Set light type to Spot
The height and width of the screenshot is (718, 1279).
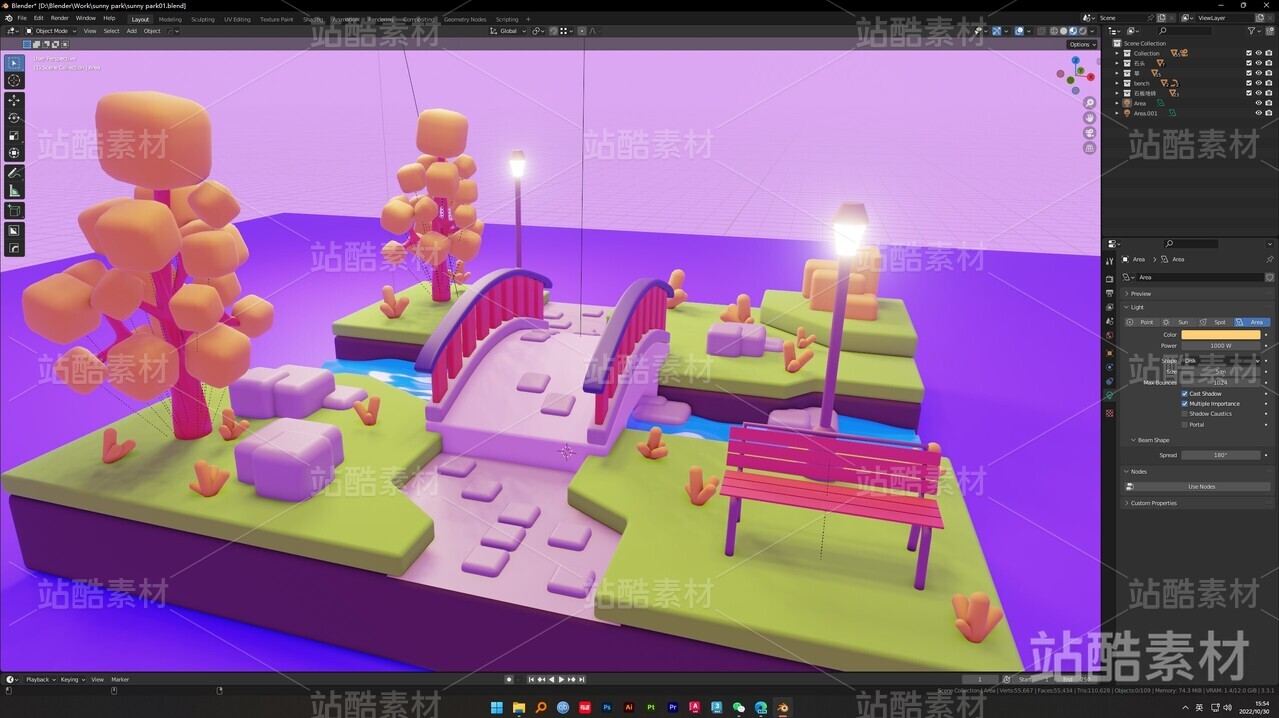(x=1215, y=322)
